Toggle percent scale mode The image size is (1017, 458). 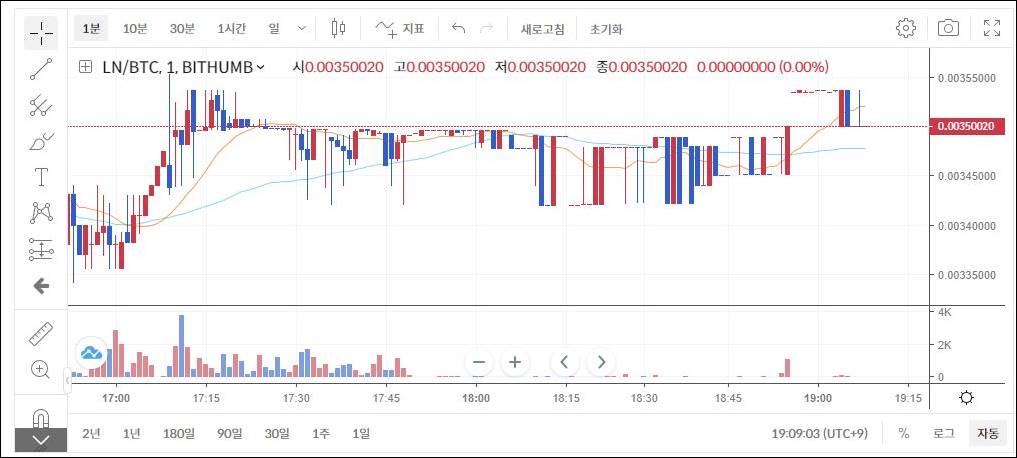(903, 433)
